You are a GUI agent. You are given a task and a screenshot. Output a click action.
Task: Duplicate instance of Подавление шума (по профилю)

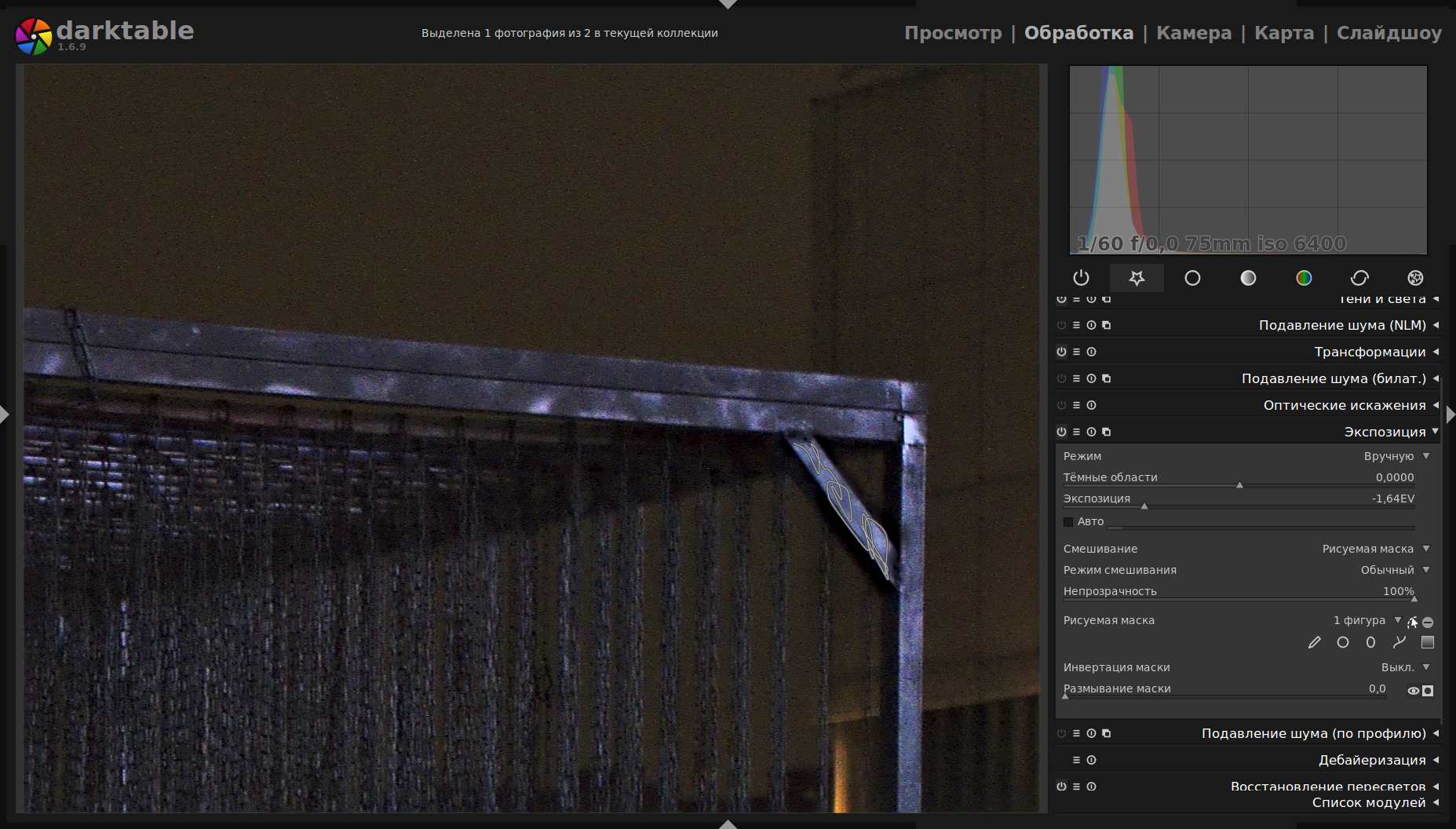1106,733
